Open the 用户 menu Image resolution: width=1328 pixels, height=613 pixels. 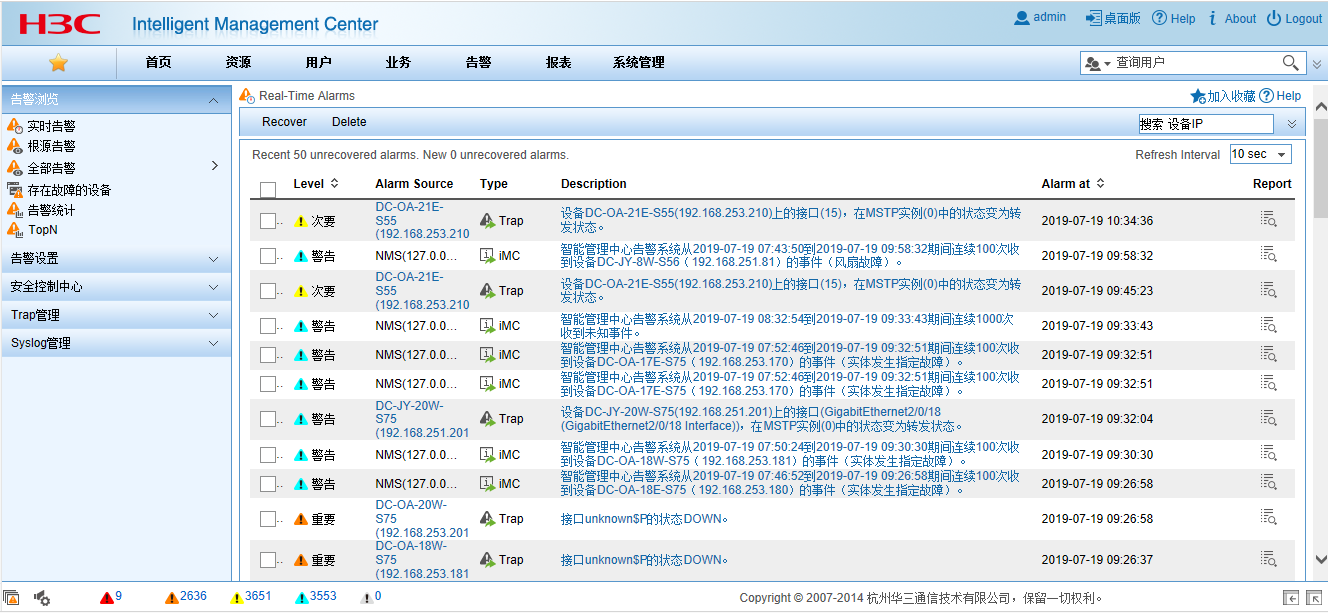pos(318,62)
